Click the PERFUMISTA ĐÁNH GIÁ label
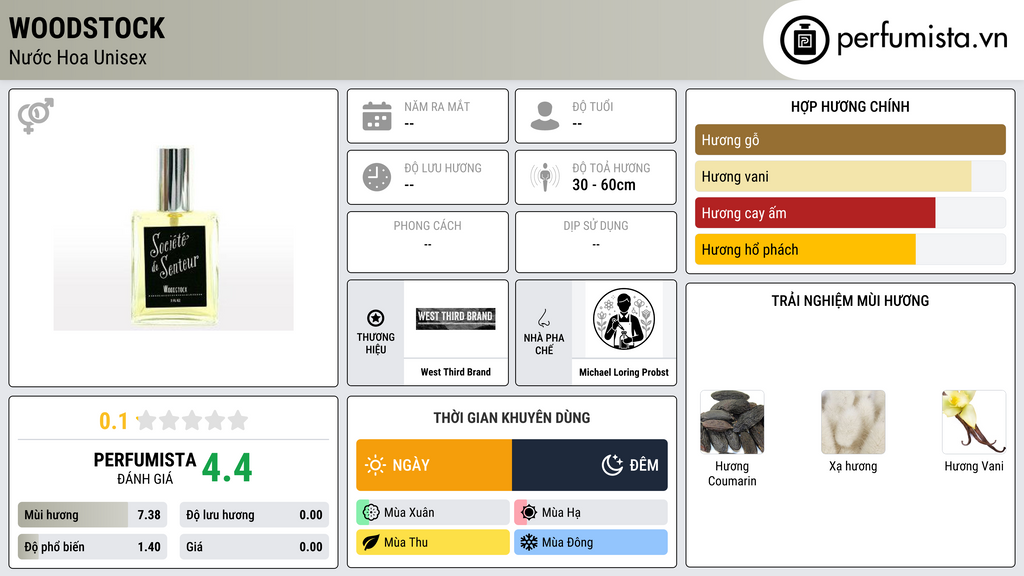Screen dimensions: 1024x576 point(145,468)
